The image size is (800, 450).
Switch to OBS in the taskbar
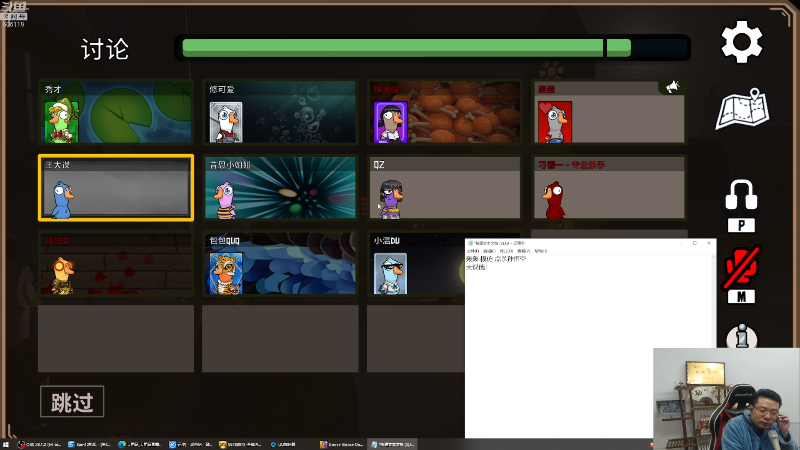tap(39, 444)
